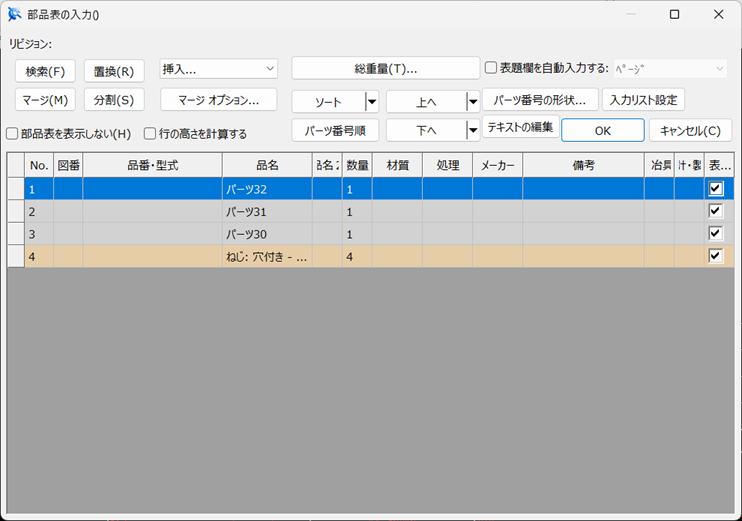The height and width of the screenshot is (521, 742).
Task: Click the マージ(M) button
Action: point(45,100)
